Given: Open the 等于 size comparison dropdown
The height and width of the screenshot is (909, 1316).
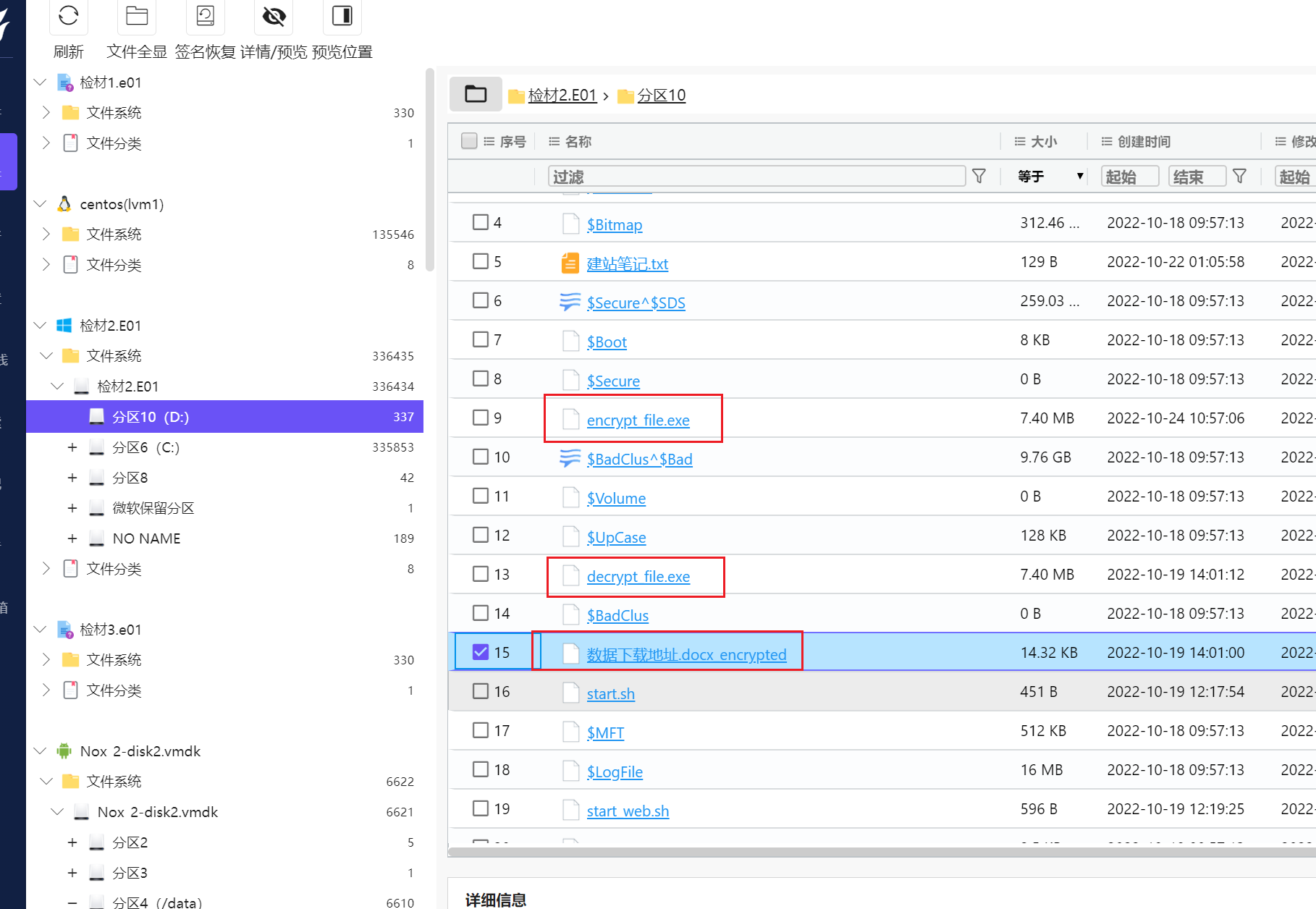Looking at the screenshot, I should pyautogui.click(x=1050, y=176).
